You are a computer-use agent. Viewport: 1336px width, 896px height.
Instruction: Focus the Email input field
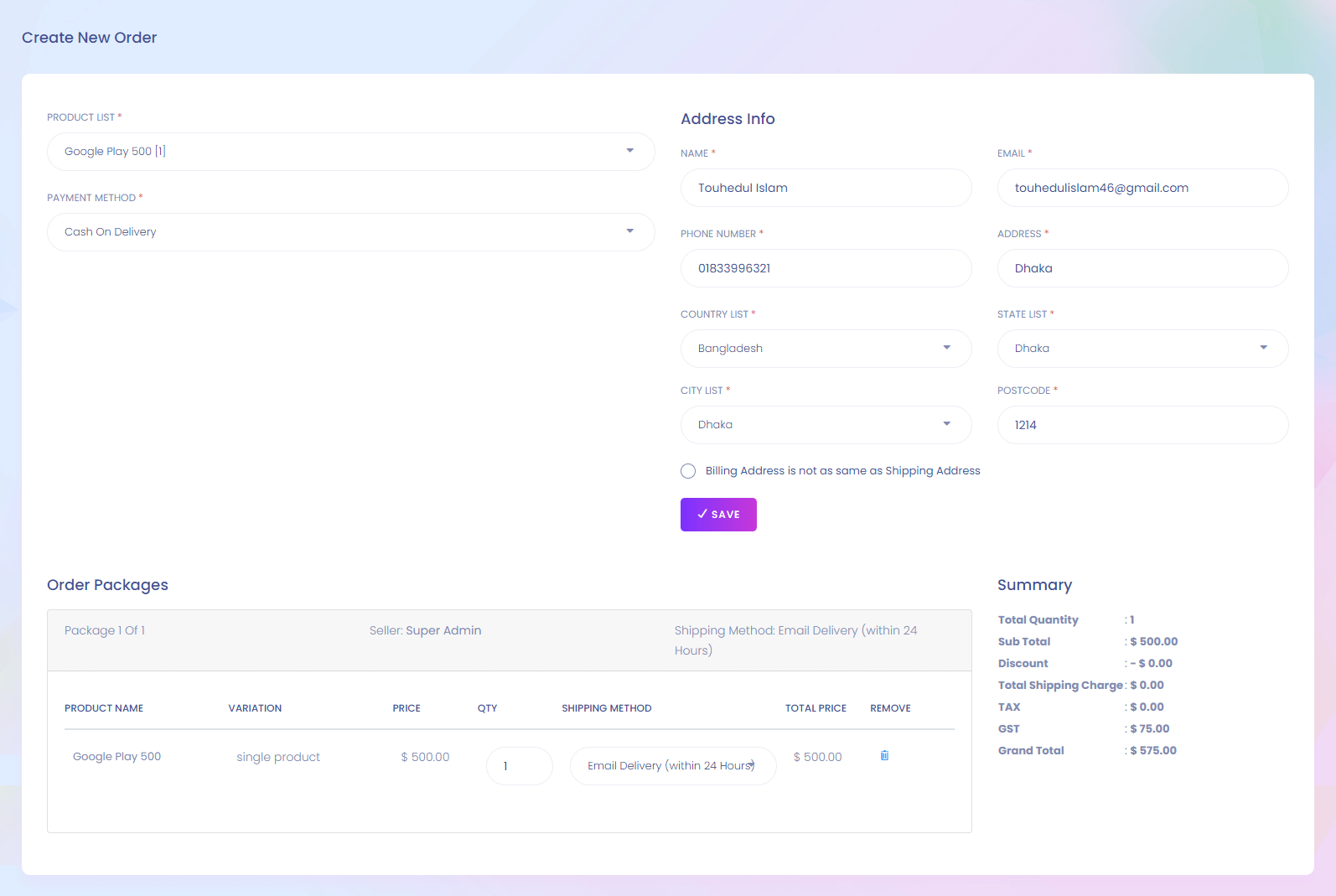(1142, 188)
